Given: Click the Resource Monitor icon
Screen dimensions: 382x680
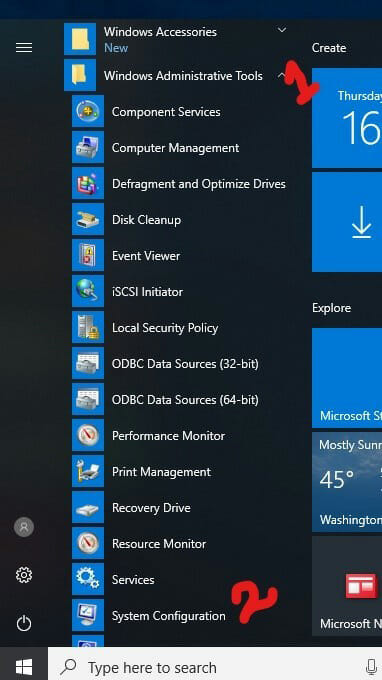Looking at the screenshot, I should 88,543.
